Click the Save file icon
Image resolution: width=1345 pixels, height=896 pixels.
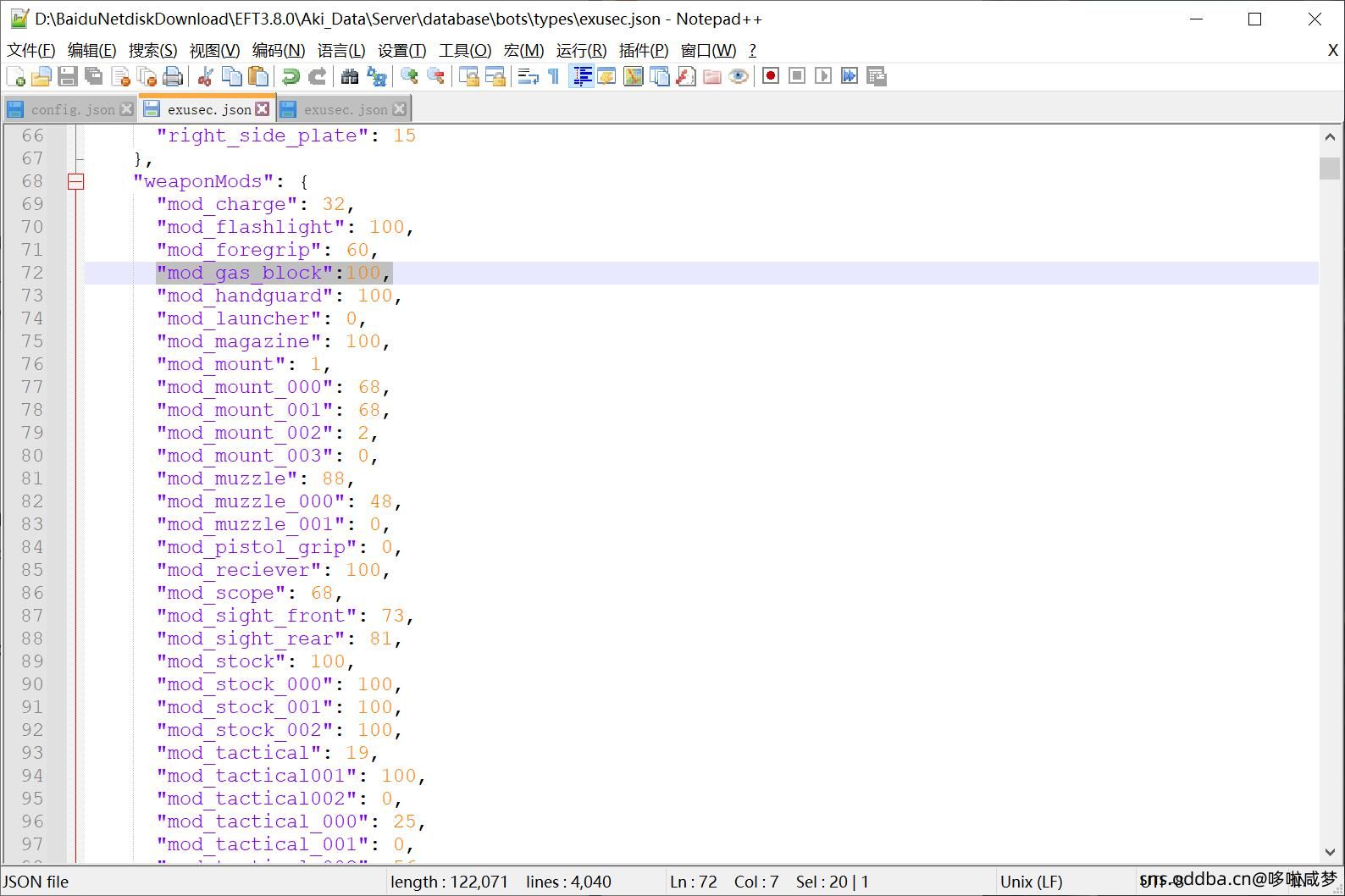68,76
